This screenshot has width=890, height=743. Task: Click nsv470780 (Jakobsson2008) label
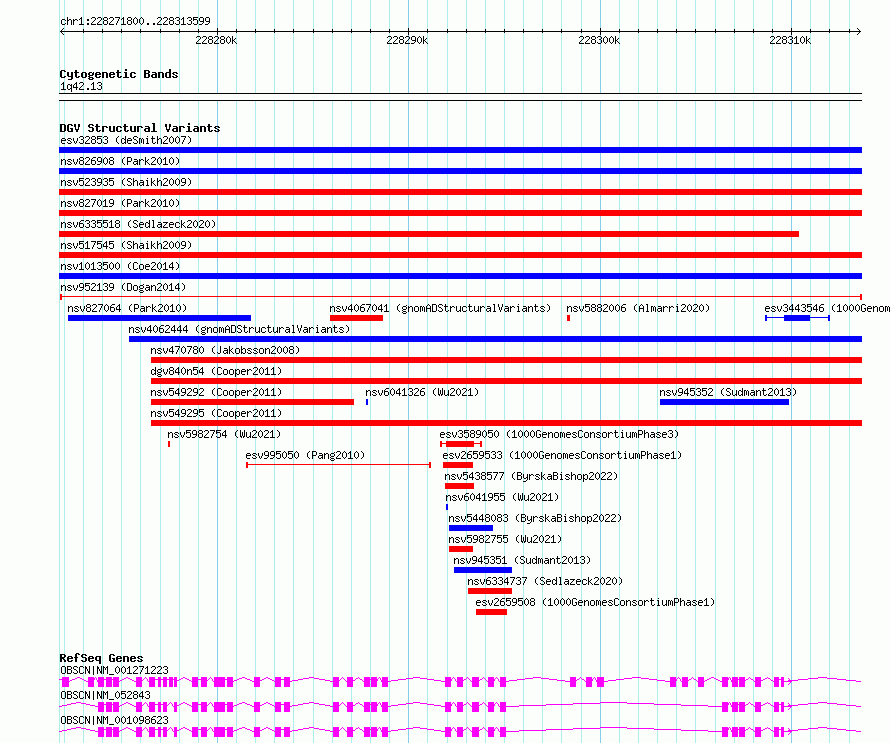coord(225,350)
